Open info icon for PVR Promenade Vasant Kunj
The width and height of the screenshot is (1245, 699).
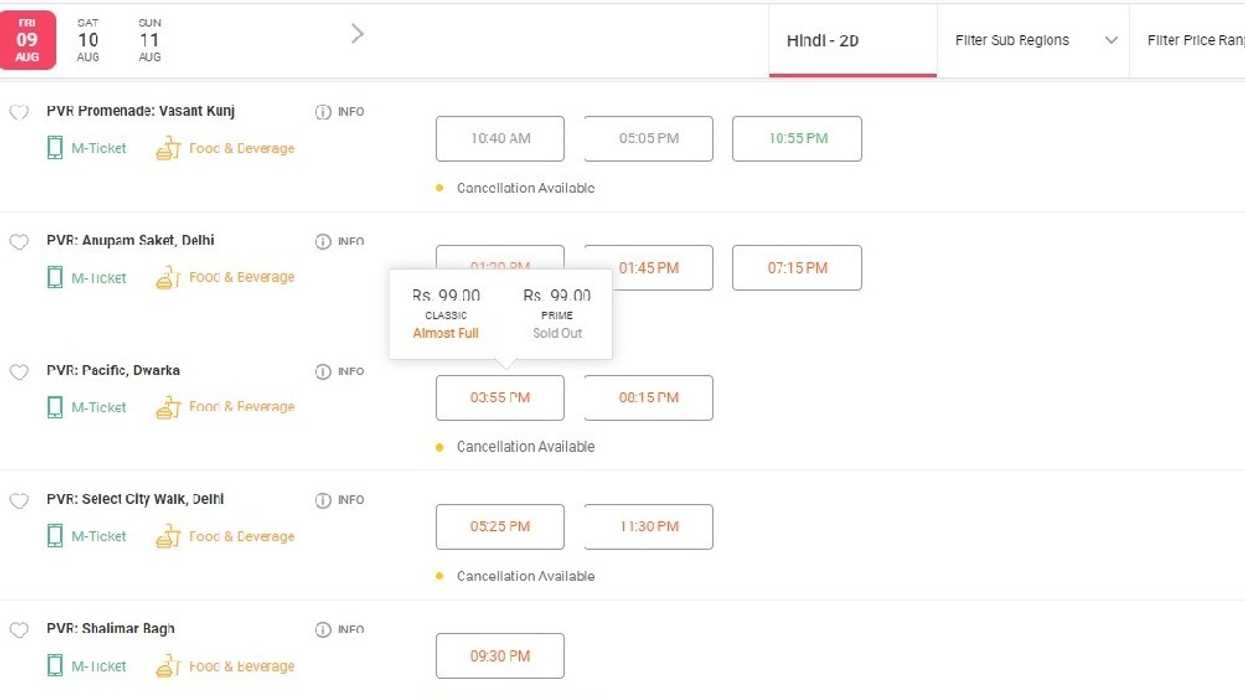click(x=323, y=112)
